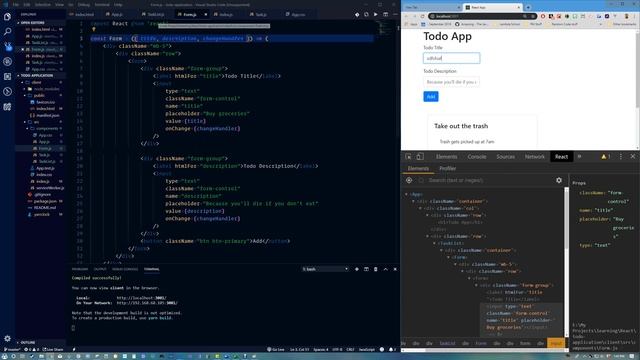Click the master branch in status bar
This screenshot has height=360, width=640.
(12, 349)
